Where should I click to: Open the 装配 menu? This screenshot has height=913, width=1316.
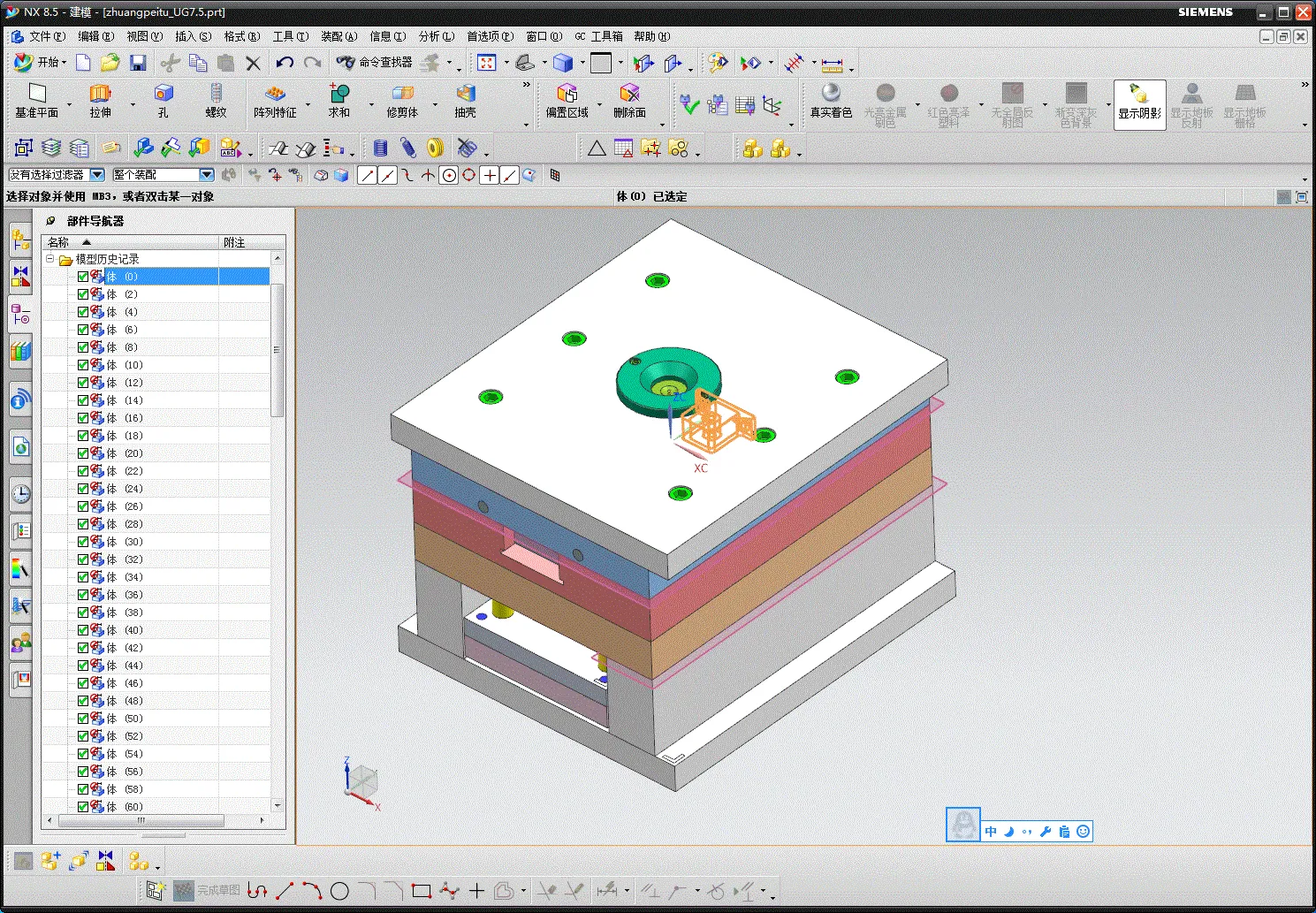339,36
